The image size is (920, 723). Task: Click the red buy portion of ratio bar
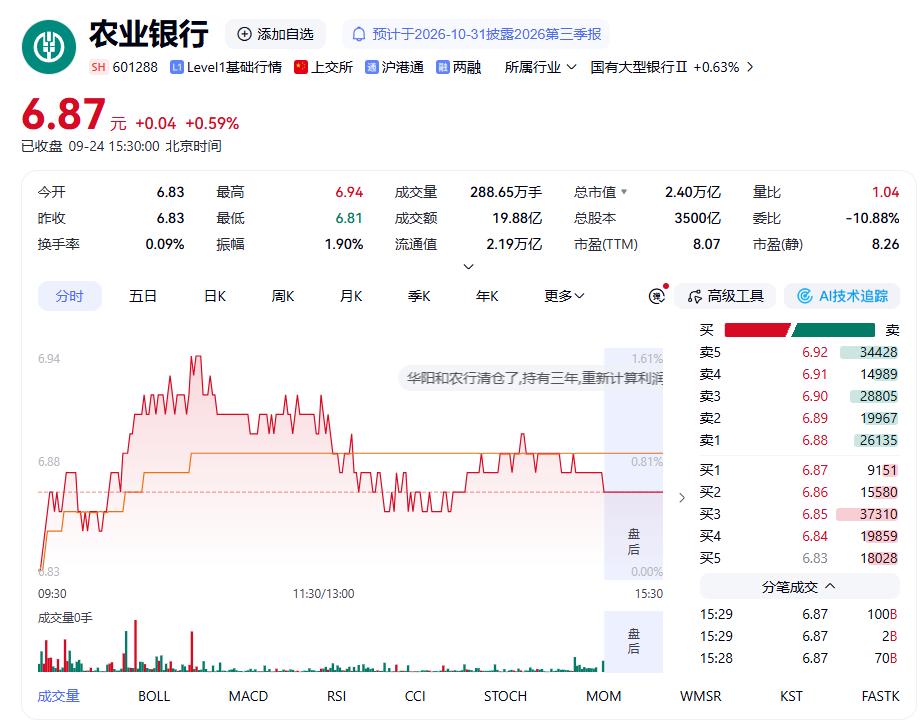[757, 330]
